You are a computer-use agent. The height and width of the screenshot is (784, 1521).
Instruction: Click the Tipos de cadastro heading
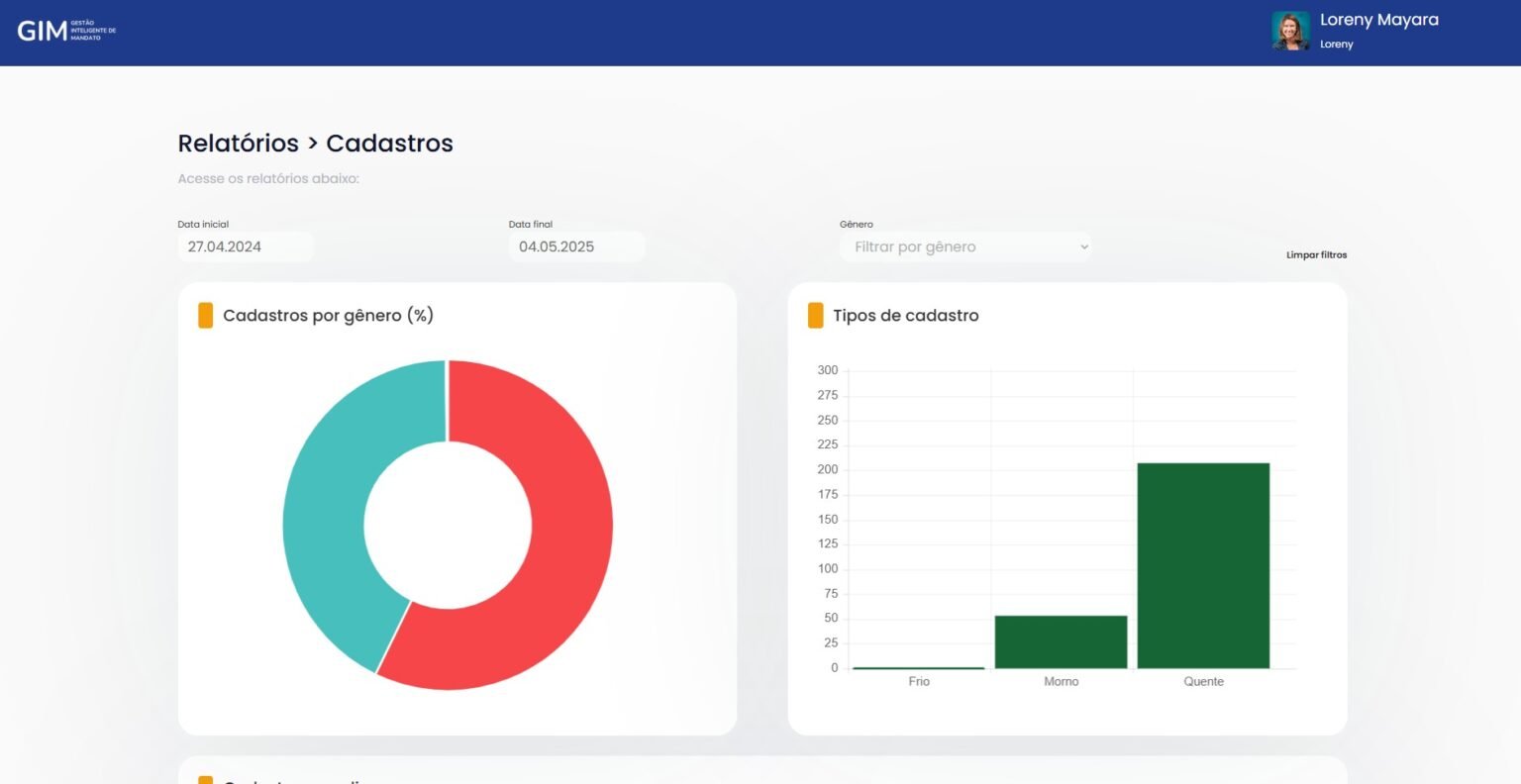(x=905, y=316)
